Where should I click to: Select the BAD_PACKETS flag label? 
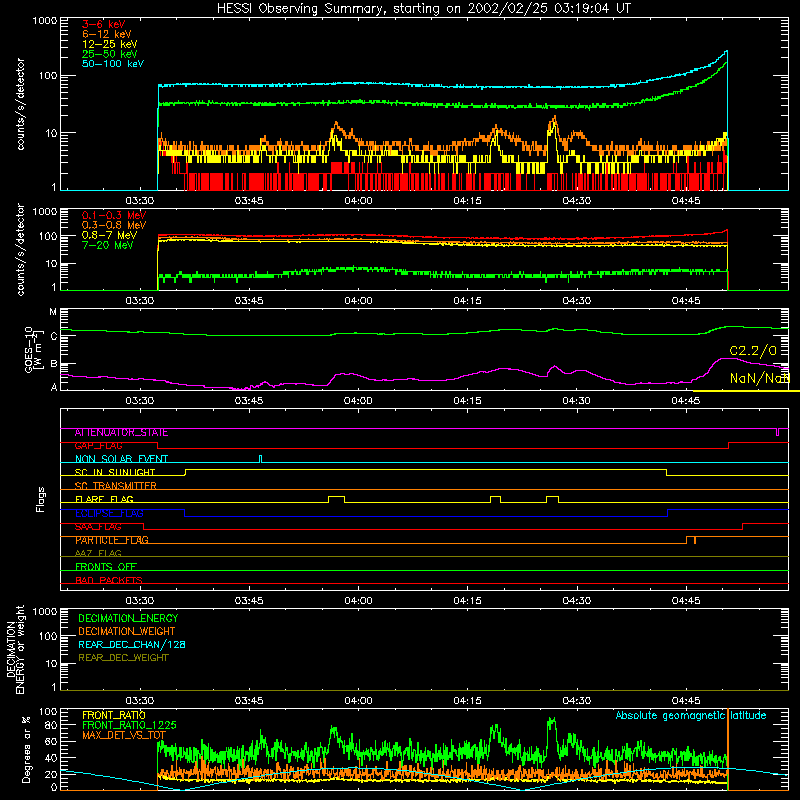click(x=109, y=580)
